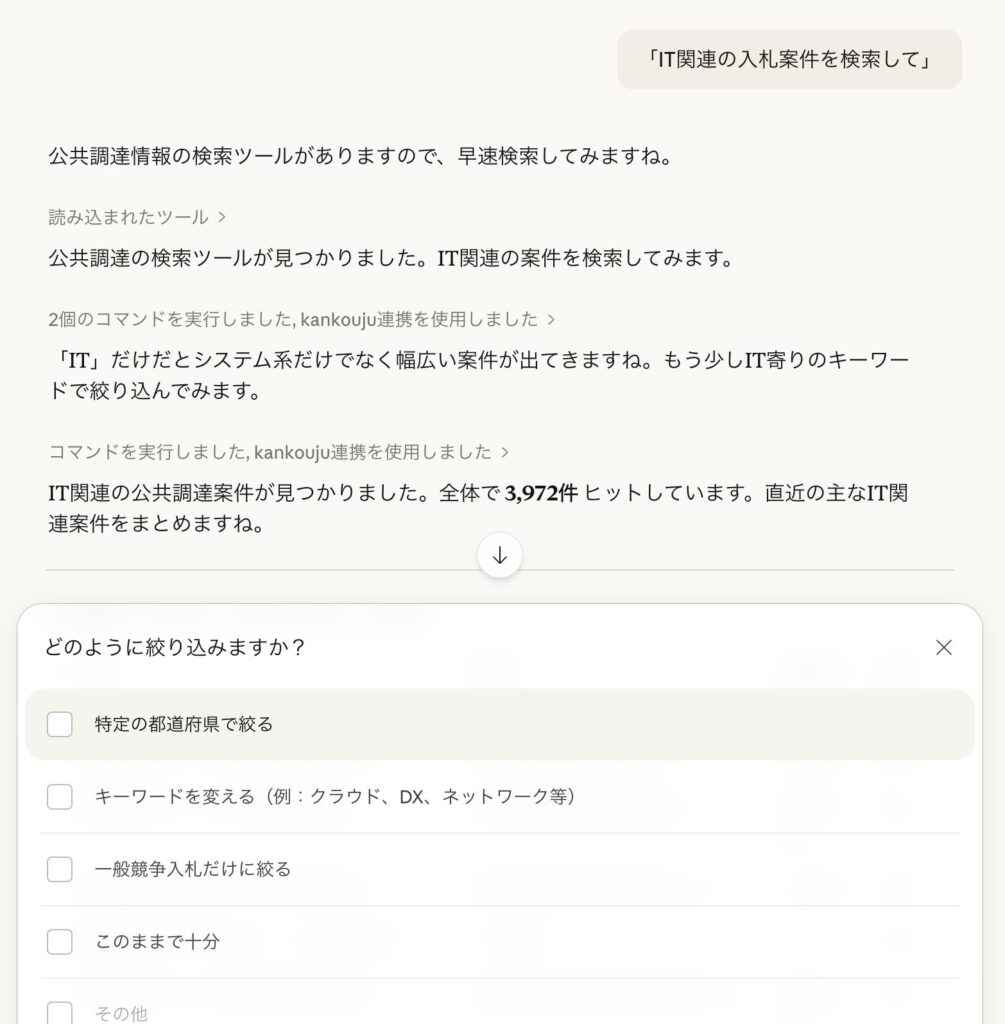Screen dimensions: 1005x1024
Task: Close the どのように絞り込みますか dialog
Action: point(943,648)
